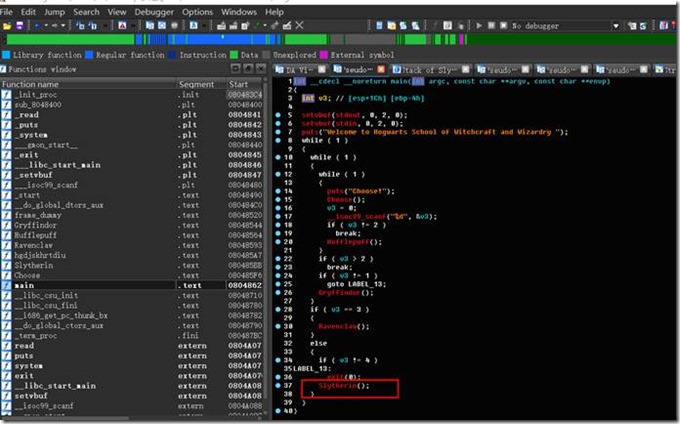
Task: Click the Save database disk icon
Action: [20, 26]
